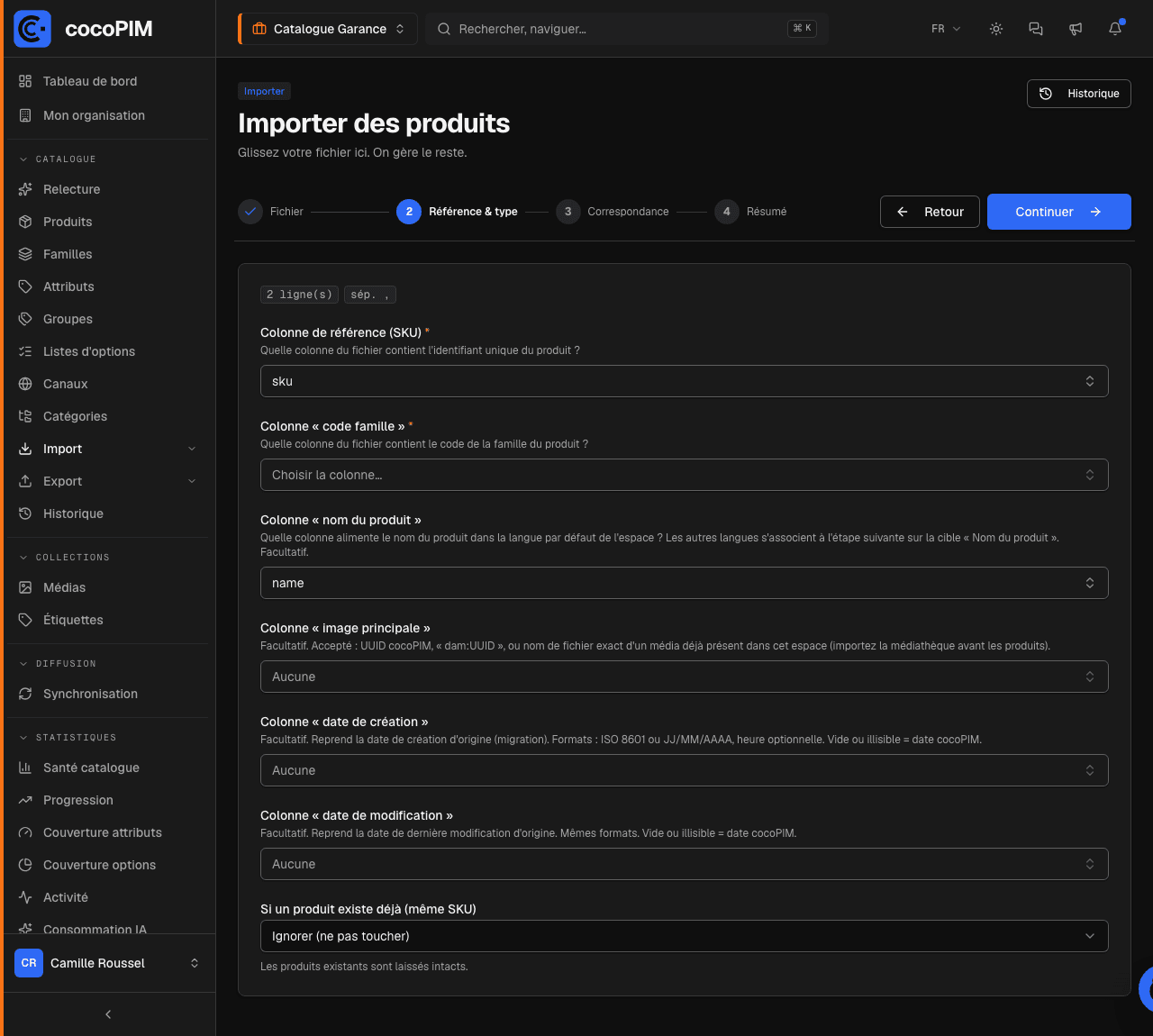Collapse the CATALOGUE sidebar section

coord(58,159)
